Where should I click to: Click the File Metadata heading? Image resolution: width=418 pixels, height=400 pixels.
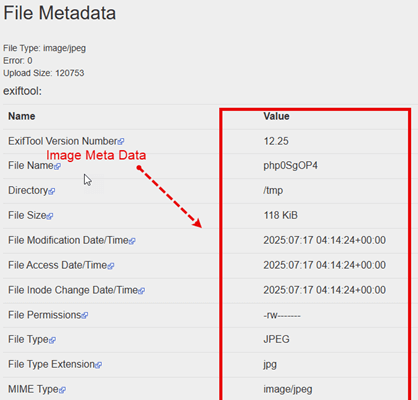pos(60,13)
